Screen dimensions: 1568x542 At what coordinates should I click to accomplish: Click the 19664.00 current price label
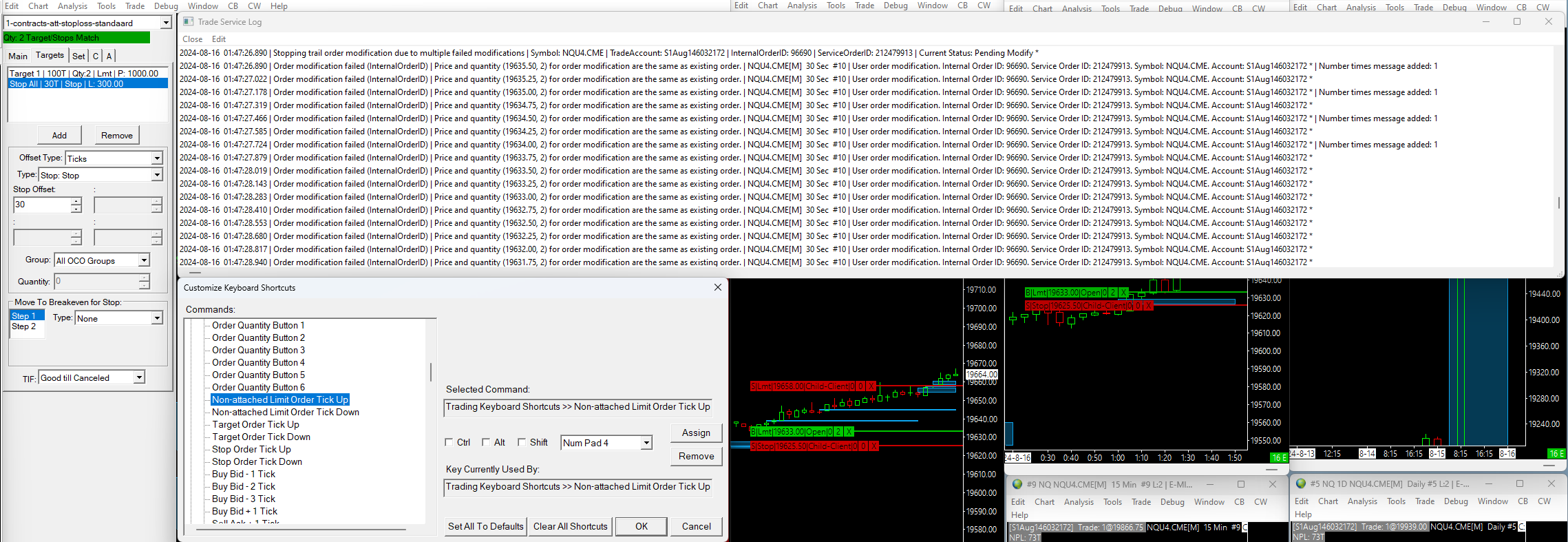(x=982, y=375)
